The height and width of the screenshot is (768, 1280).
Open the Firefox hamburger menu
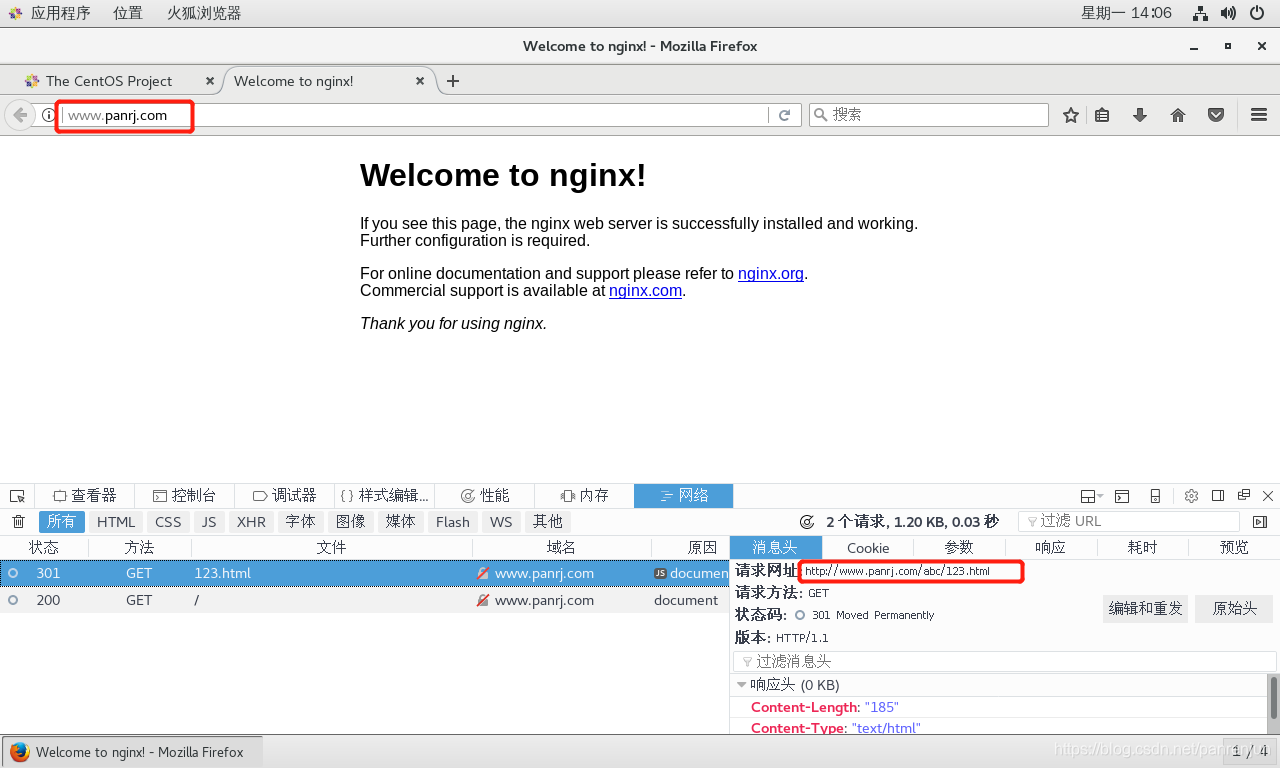click(x=1259, y=115)
